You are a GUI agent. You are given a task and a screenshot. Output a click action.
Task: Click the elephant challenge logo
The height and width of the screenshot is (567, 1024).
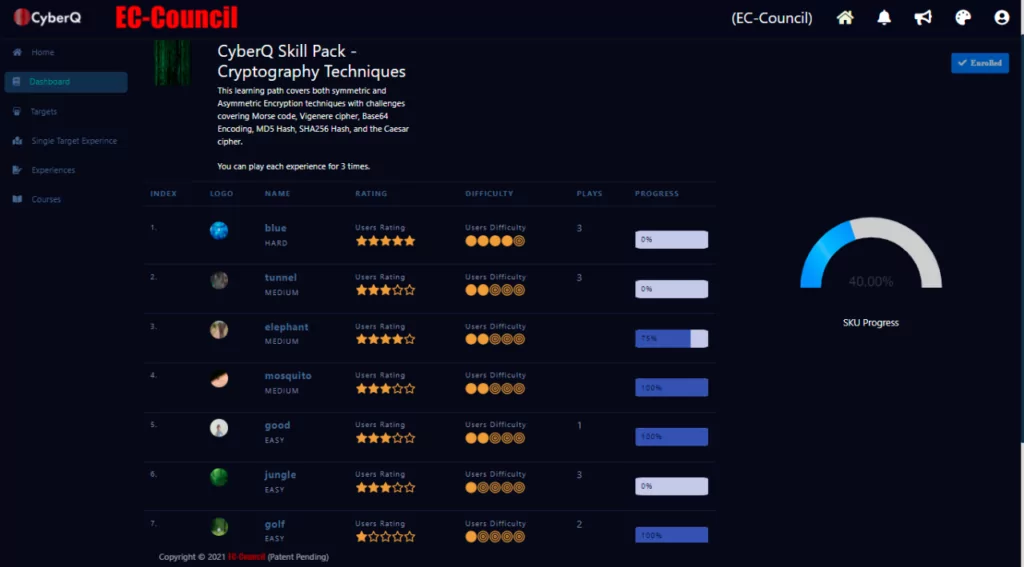click(x=219, y=329)
